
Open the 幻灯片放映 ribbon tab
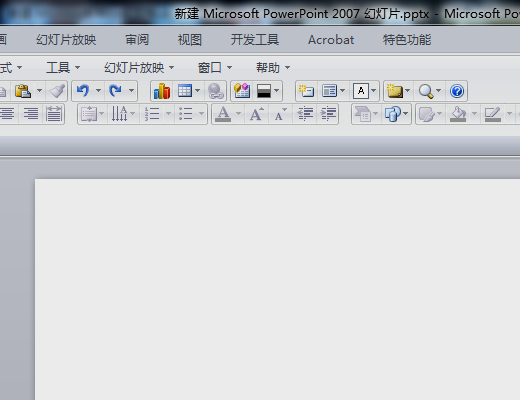tap(66, 40)
